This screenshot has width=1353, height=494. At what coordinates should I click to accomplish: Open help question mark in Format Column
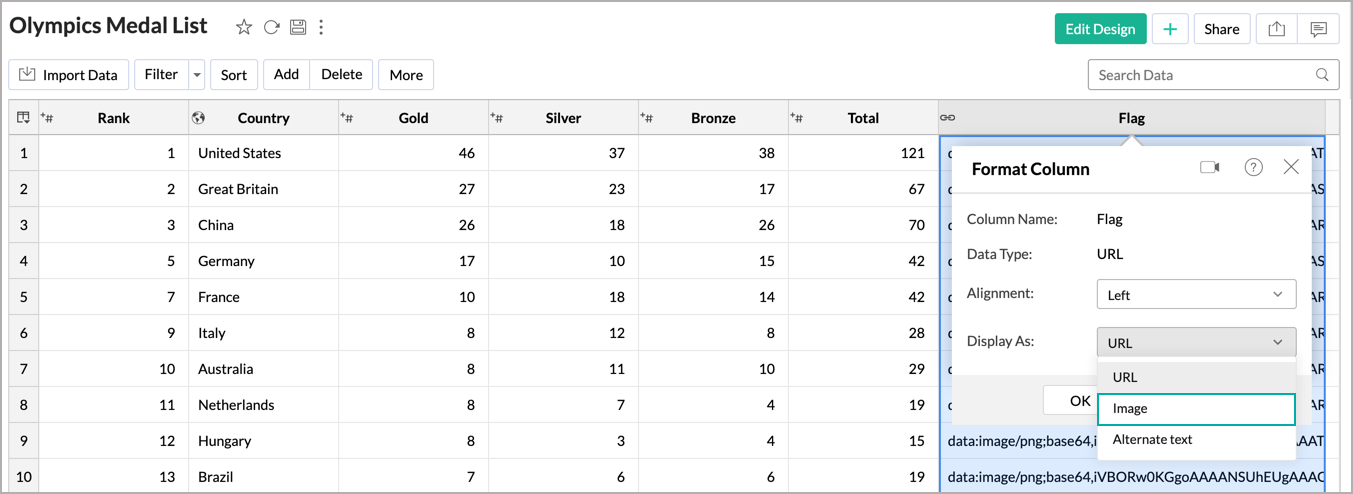[1253, 168]
